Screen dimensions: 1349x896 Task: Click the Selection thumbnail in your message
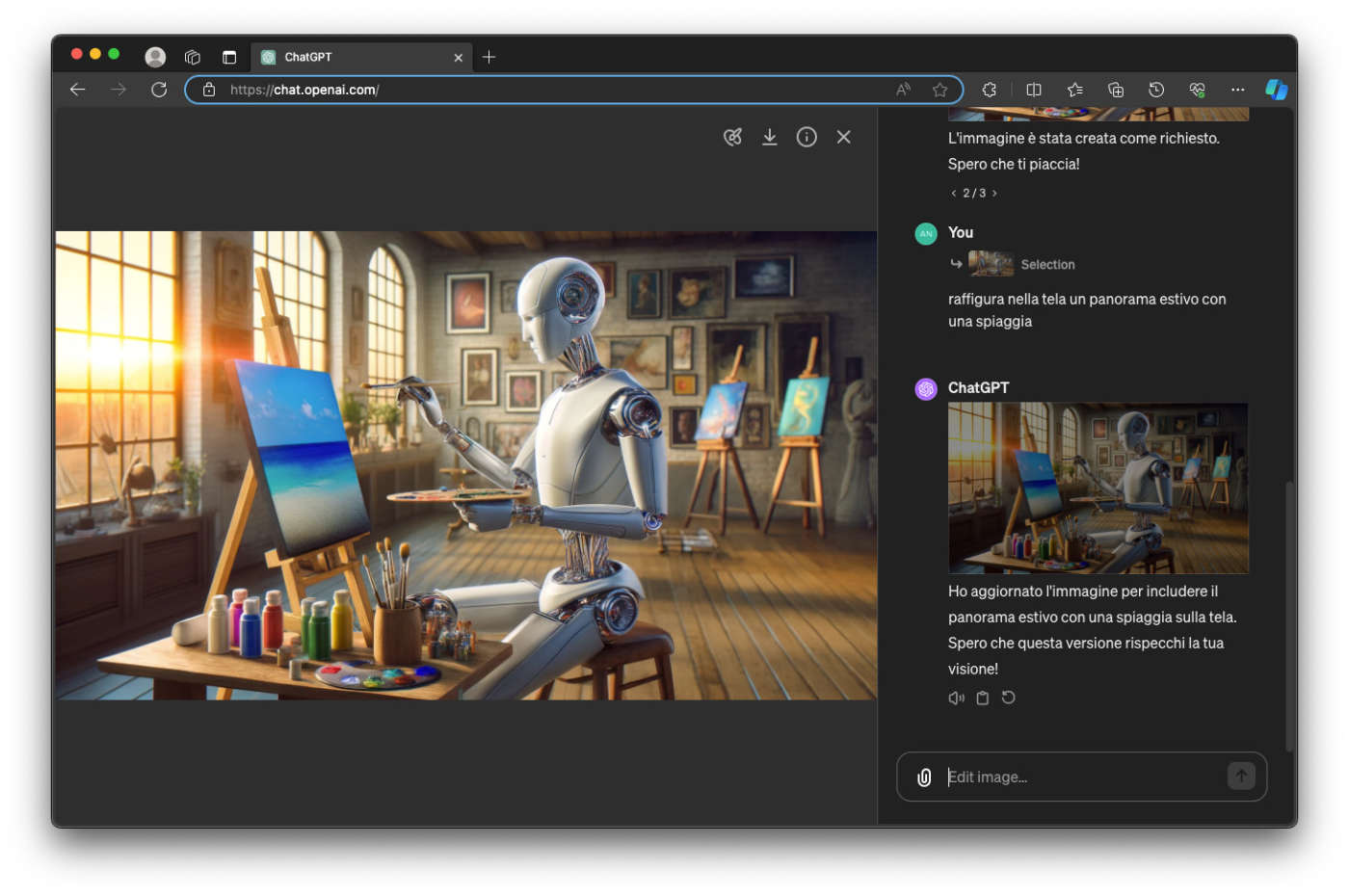click(991, 264)
